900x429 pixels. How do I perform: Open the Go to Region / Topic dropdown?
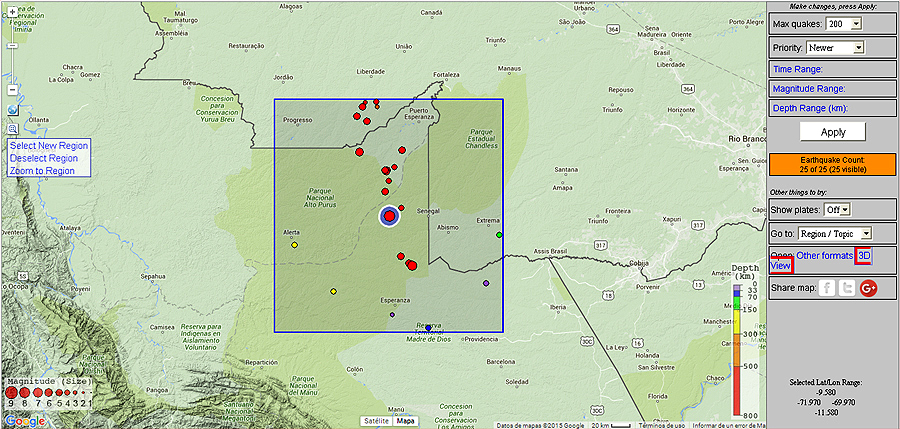[835, 233]
